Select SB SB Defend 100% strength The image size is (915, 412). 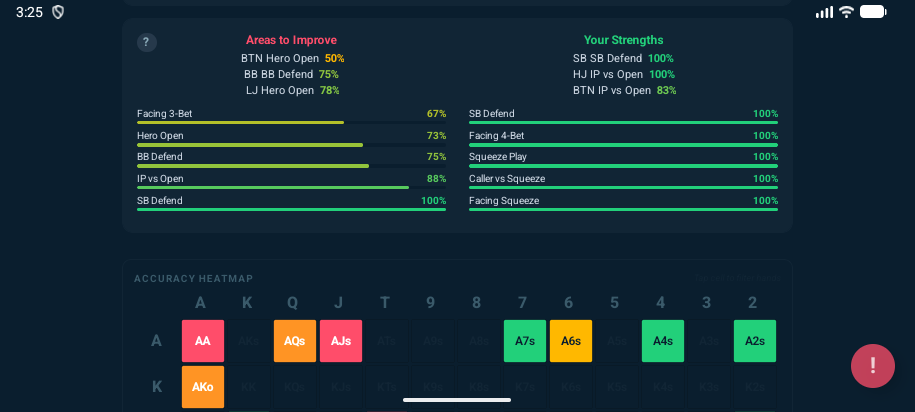(623, 58)
